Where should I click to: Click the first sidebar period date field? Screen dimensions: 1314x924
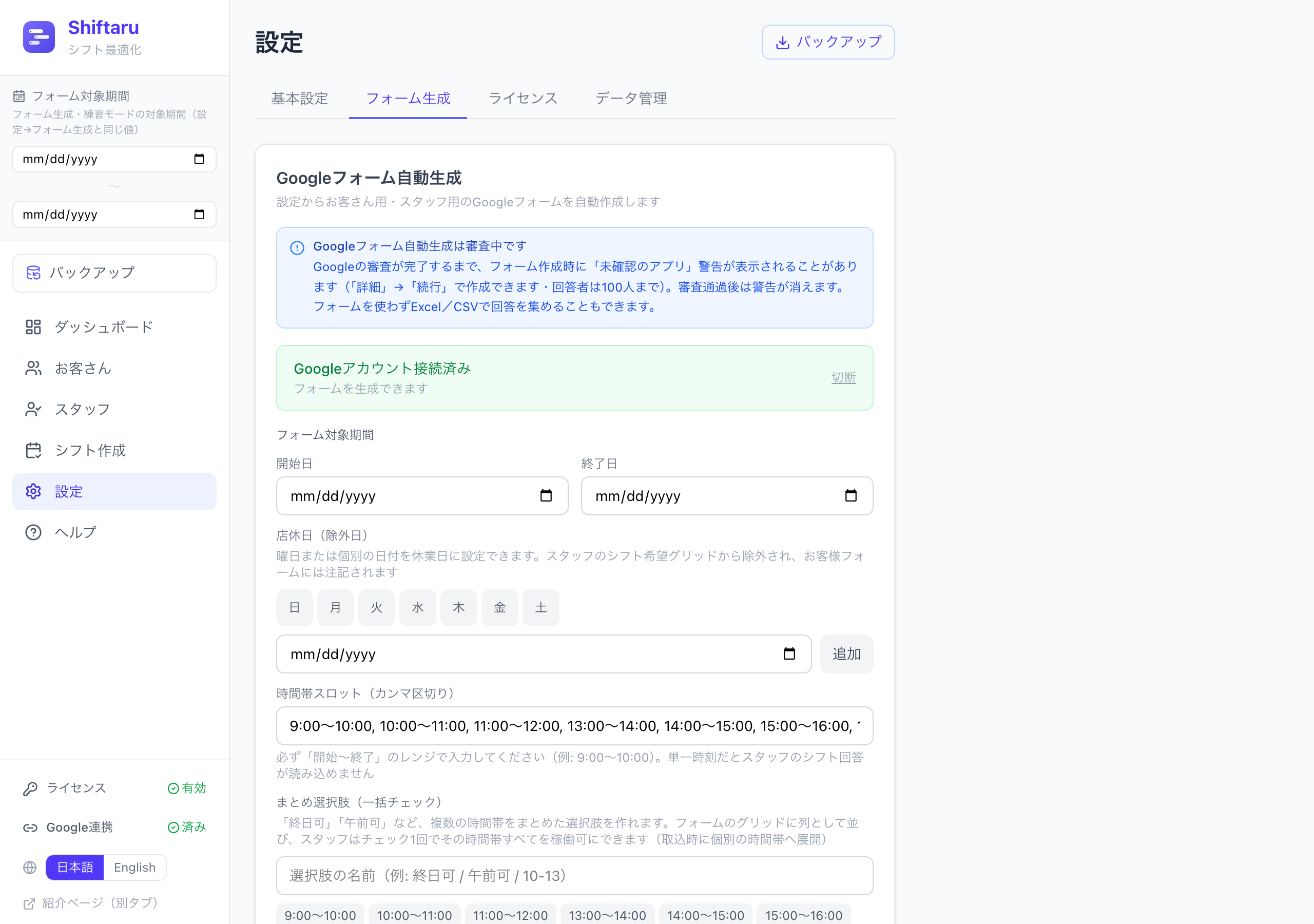tap(114, 159)
